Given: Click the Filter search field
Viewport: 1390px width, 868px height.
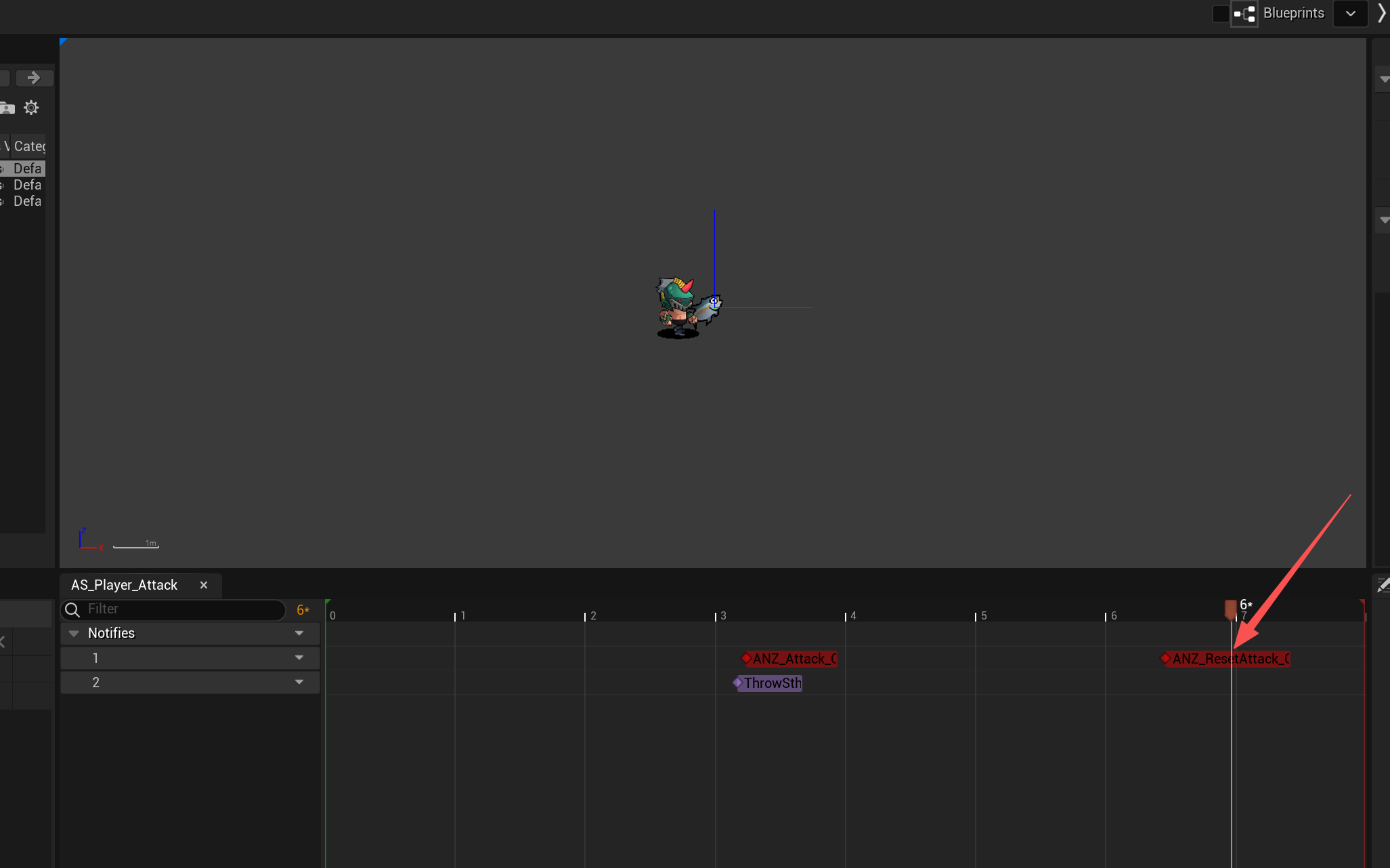Looking at the screenshot, I should [x=173, y=609].
